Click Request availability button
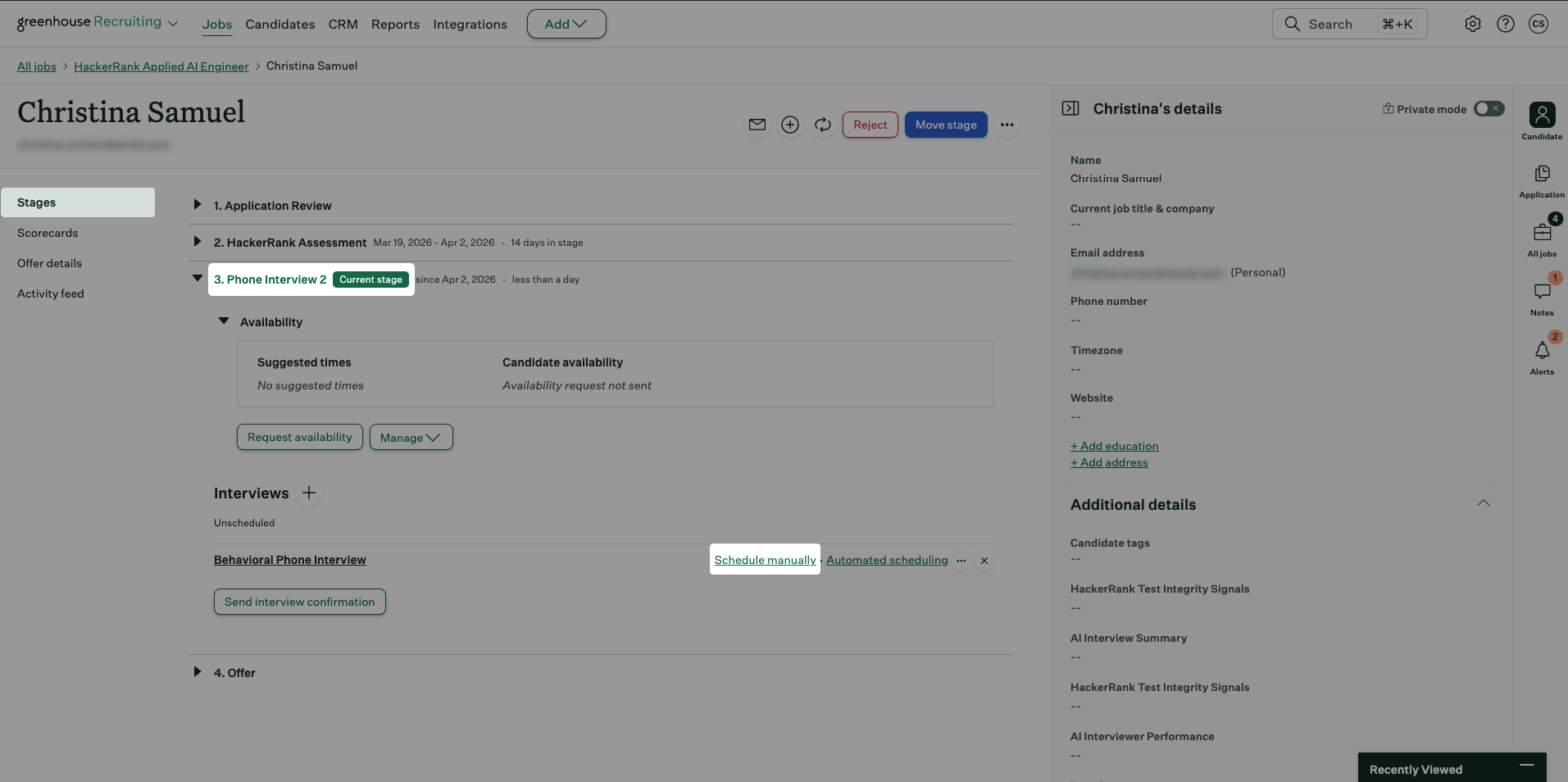 (x=300, y=437)
